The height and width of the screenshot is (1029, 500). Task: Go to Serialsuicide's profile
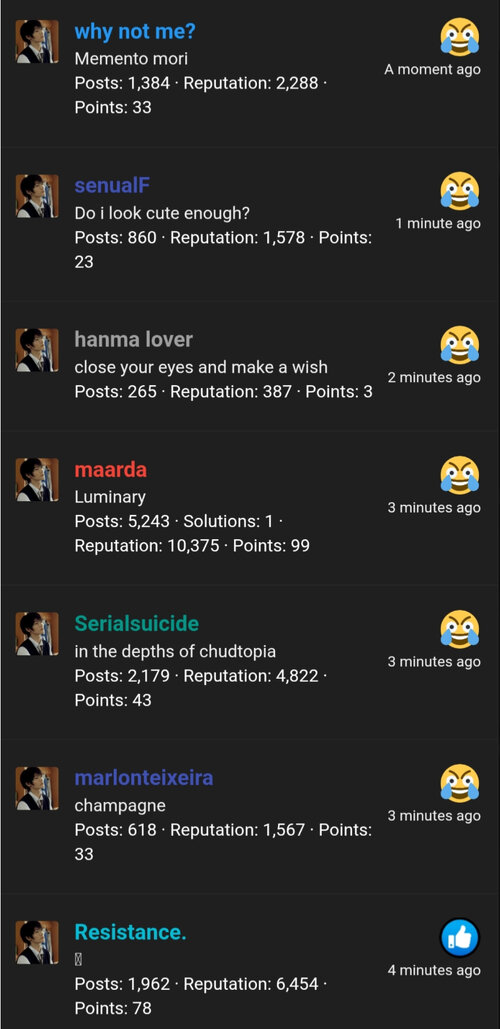click(136, 623)
